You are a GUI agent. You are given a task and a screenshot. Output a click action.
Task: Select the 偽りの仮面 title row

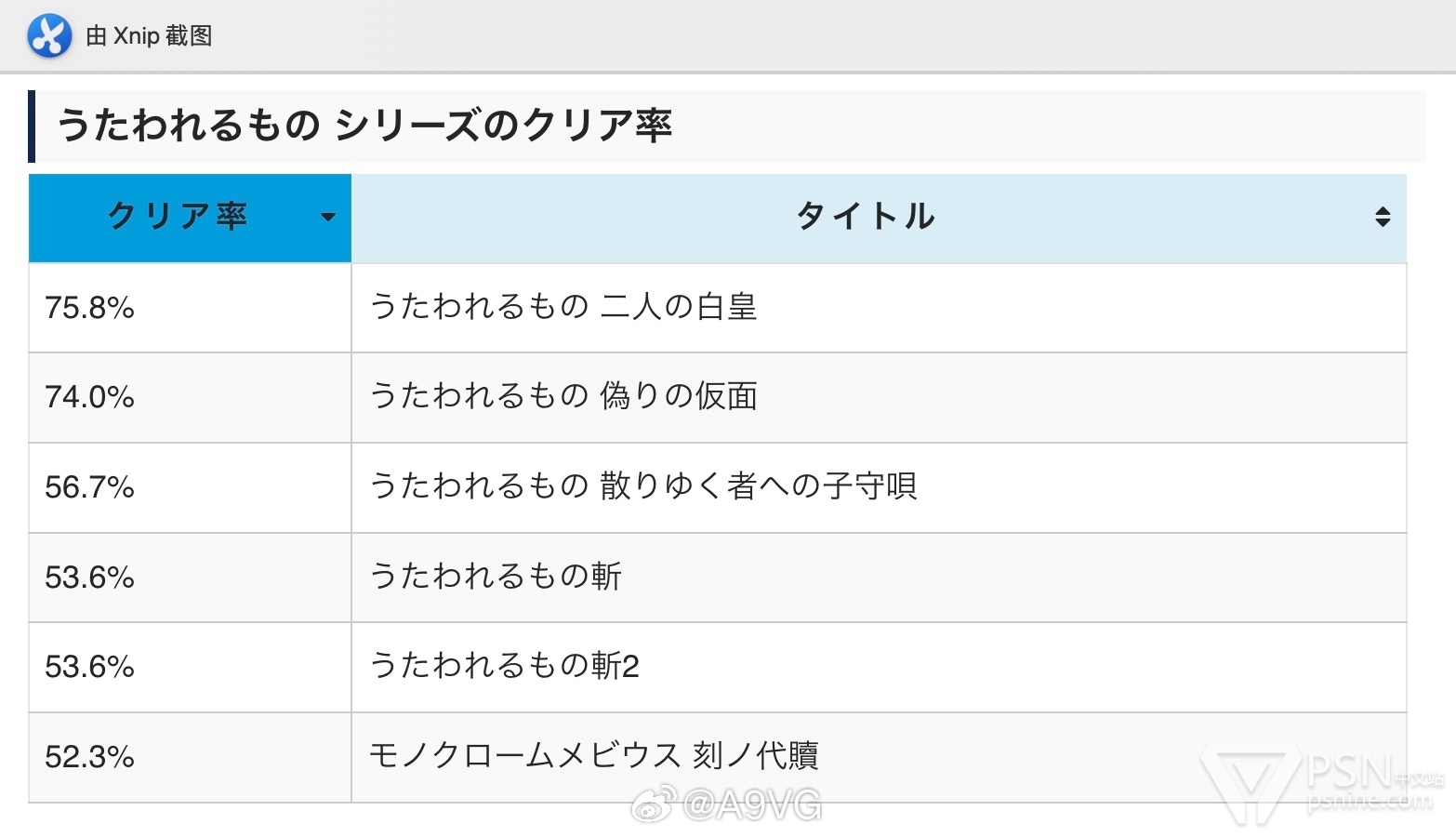click(x=718, y=398)
